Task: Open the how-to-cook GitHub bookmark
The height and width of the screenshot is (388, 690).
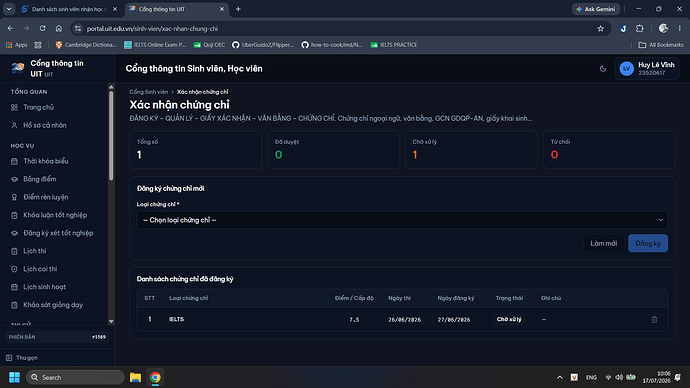Action: [332, 45]
